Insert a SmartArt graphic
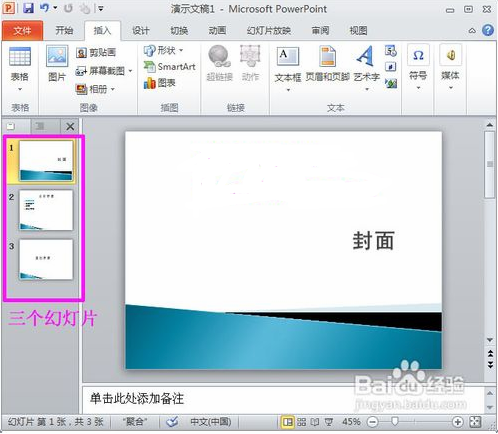Viewport: 498px width, 434px height. coord(170,67)
